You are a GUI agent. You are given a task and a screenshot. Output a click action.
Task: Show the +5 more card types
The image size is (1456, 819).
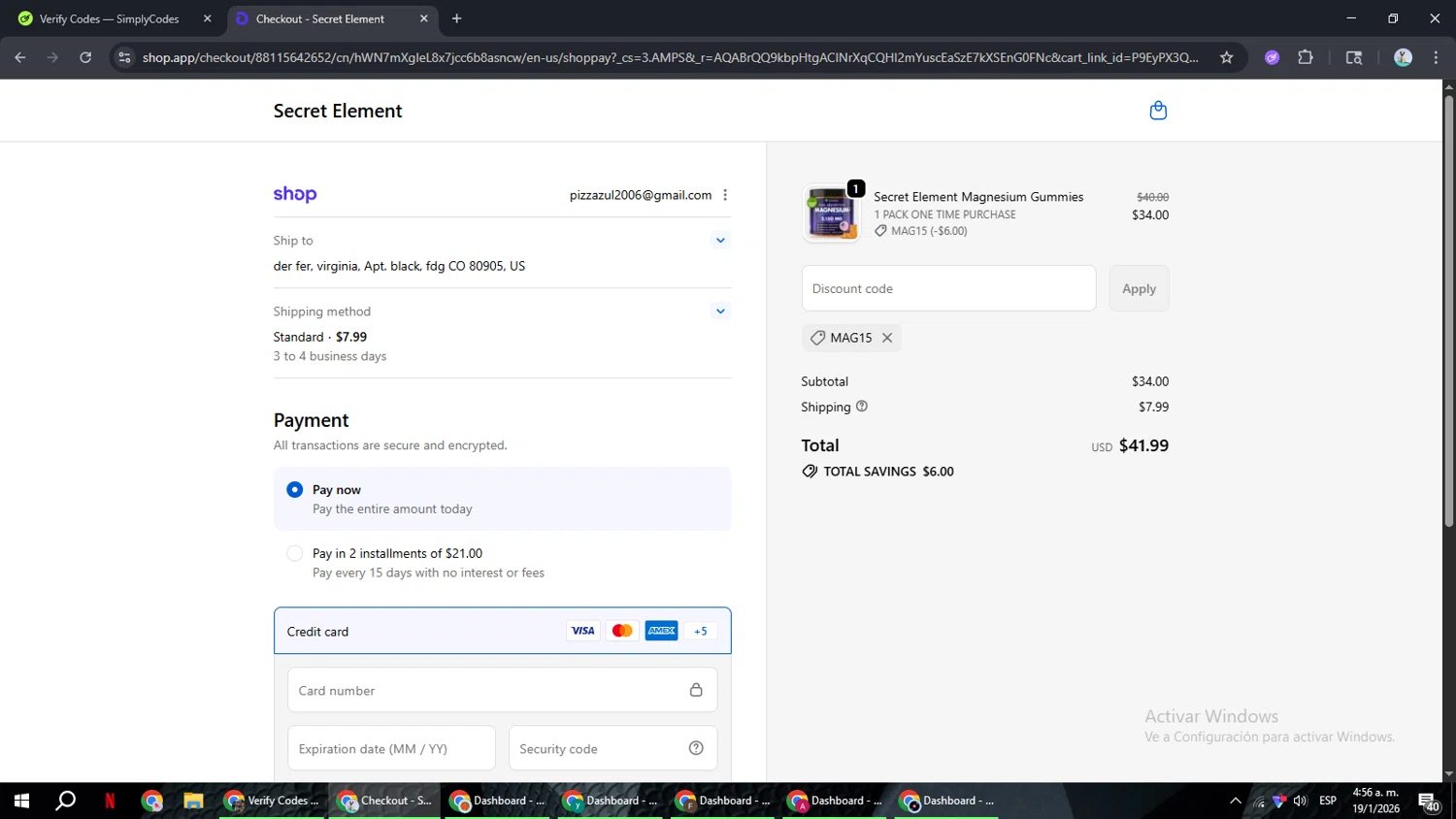click(x=701, y=631)
